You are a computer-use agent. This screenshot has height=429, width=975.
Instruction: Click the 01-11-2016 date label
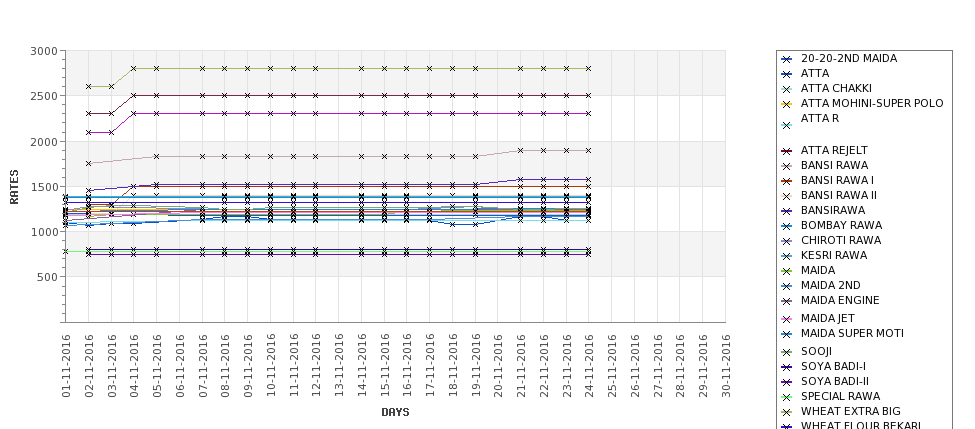66,366
